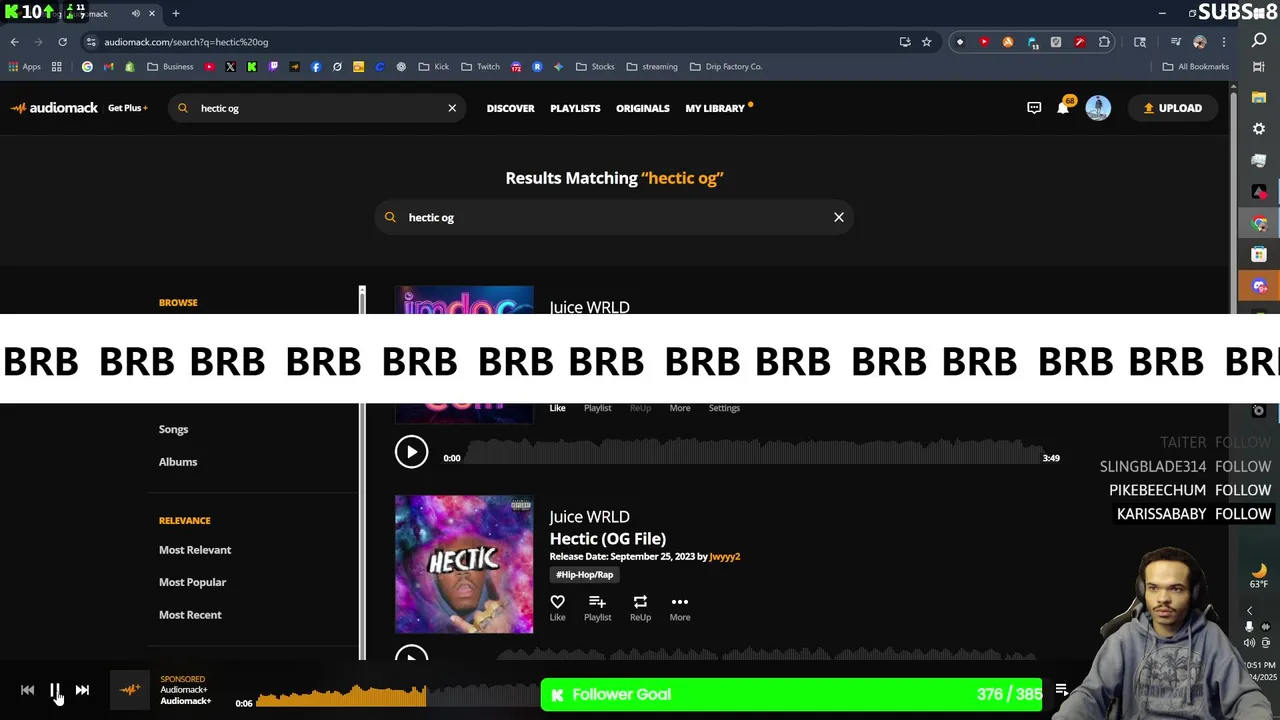This screenshot has height=720, width=1280.
Task: Open the Twitch bookmarks folder
Action: (x=480, y=67)
